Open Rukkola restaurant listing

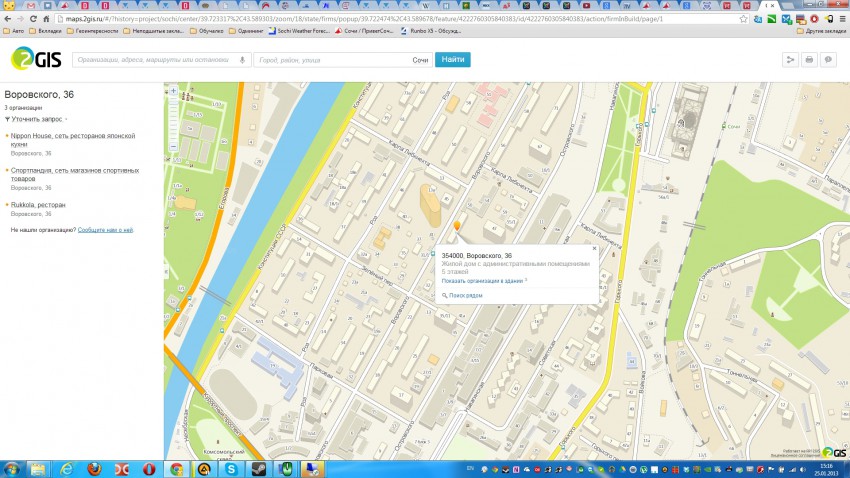click(x=38, y=205)
